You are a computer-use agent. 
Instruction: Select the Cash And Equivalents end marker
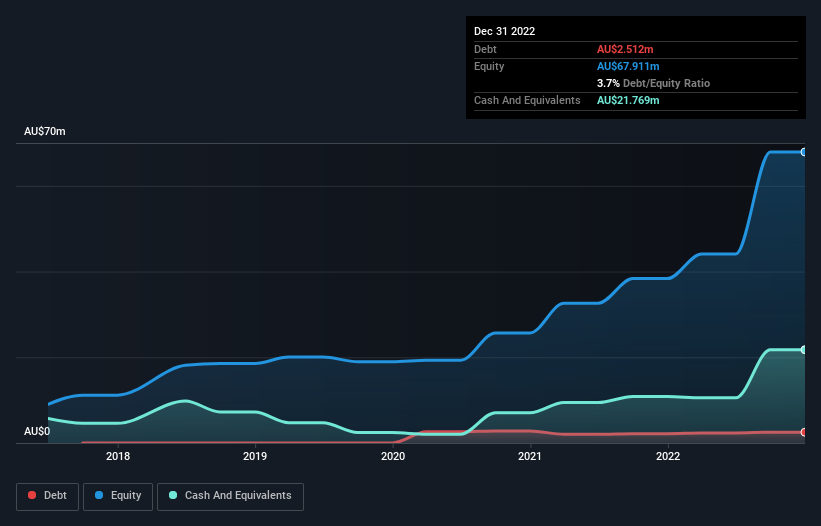coord(804,350)
